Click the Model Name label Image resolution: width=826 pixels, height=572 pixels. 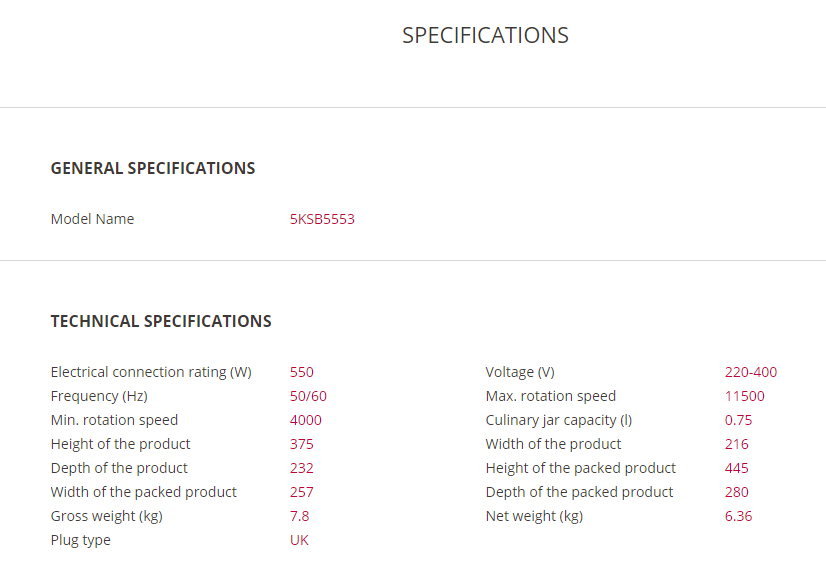(92, 219)
